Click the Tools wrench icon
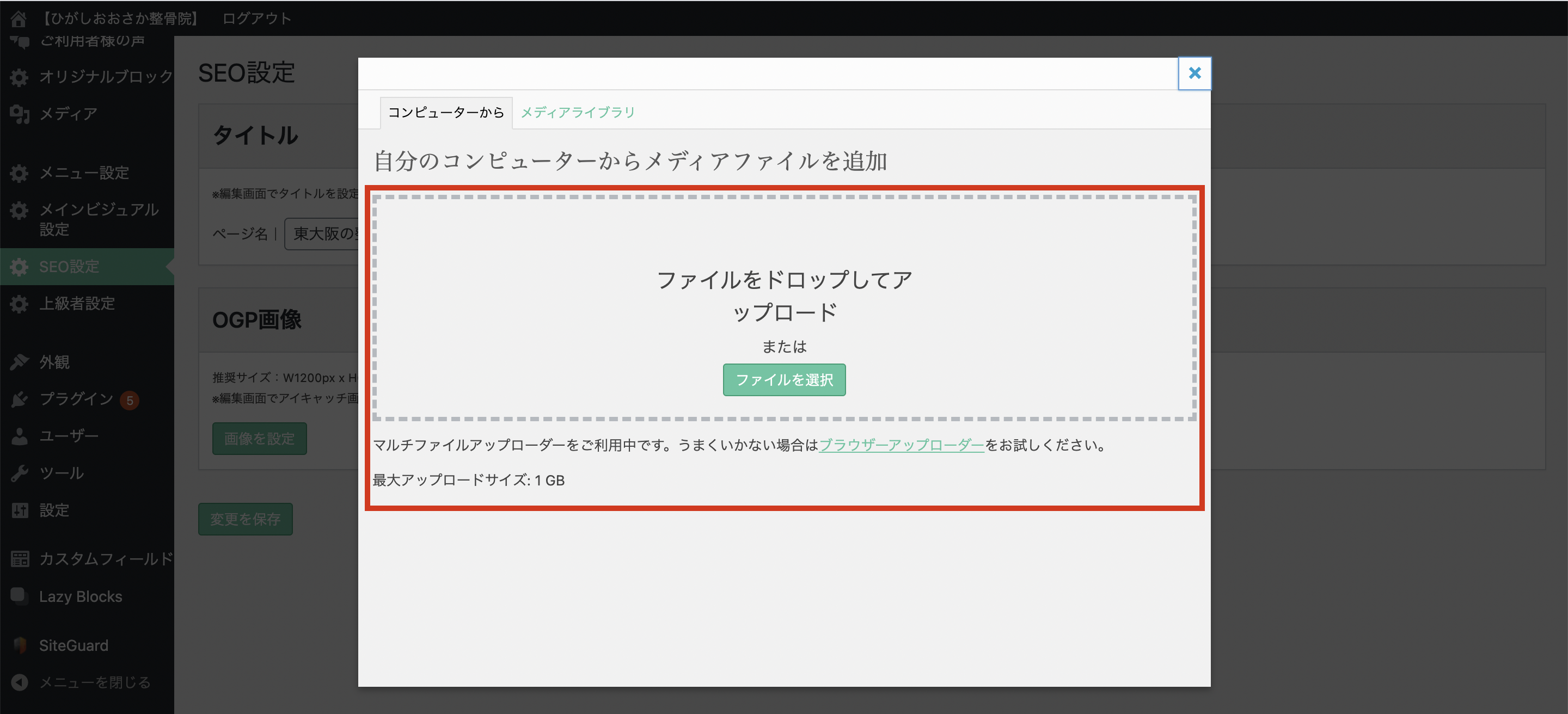The height and width of the screenshot is (714, 1568). (20, 473)
